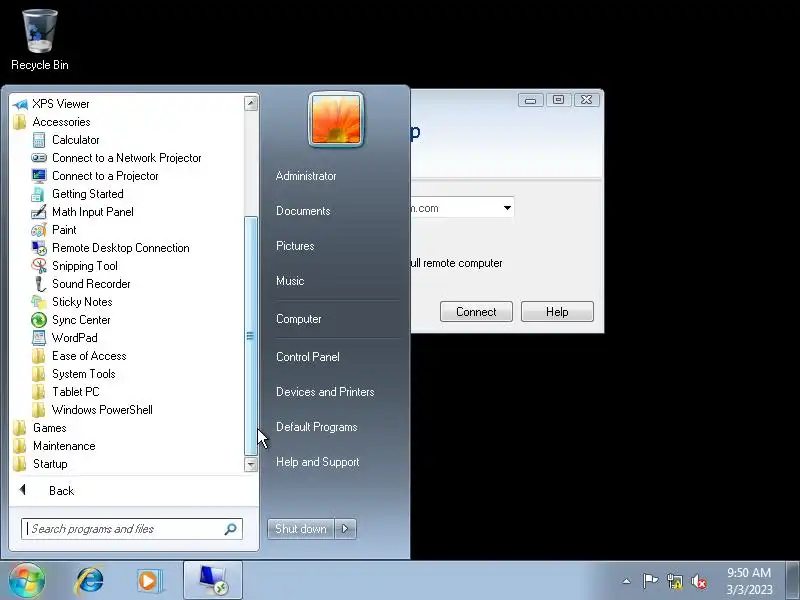
Task: Click the programs list scrollbar down arrow
Action: tap(251, 464)
